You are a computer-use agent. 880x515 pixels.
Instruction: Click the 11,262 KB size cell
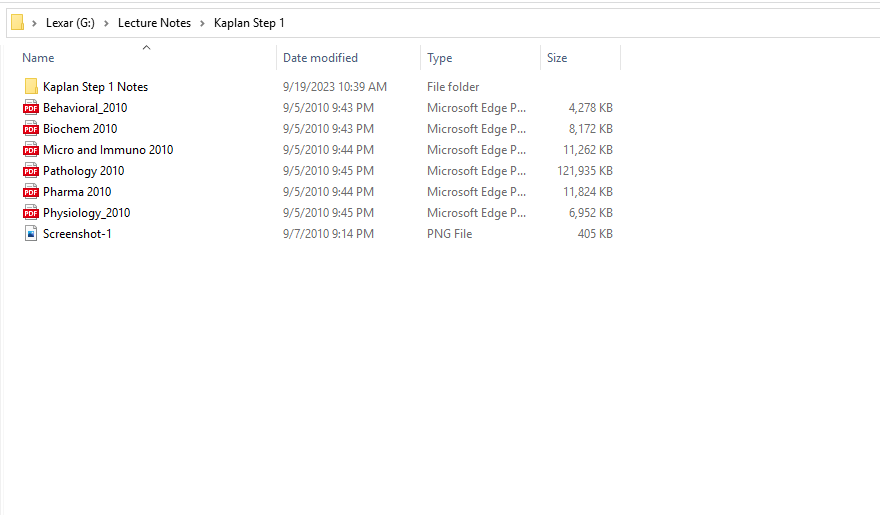[x=588, y=150]
